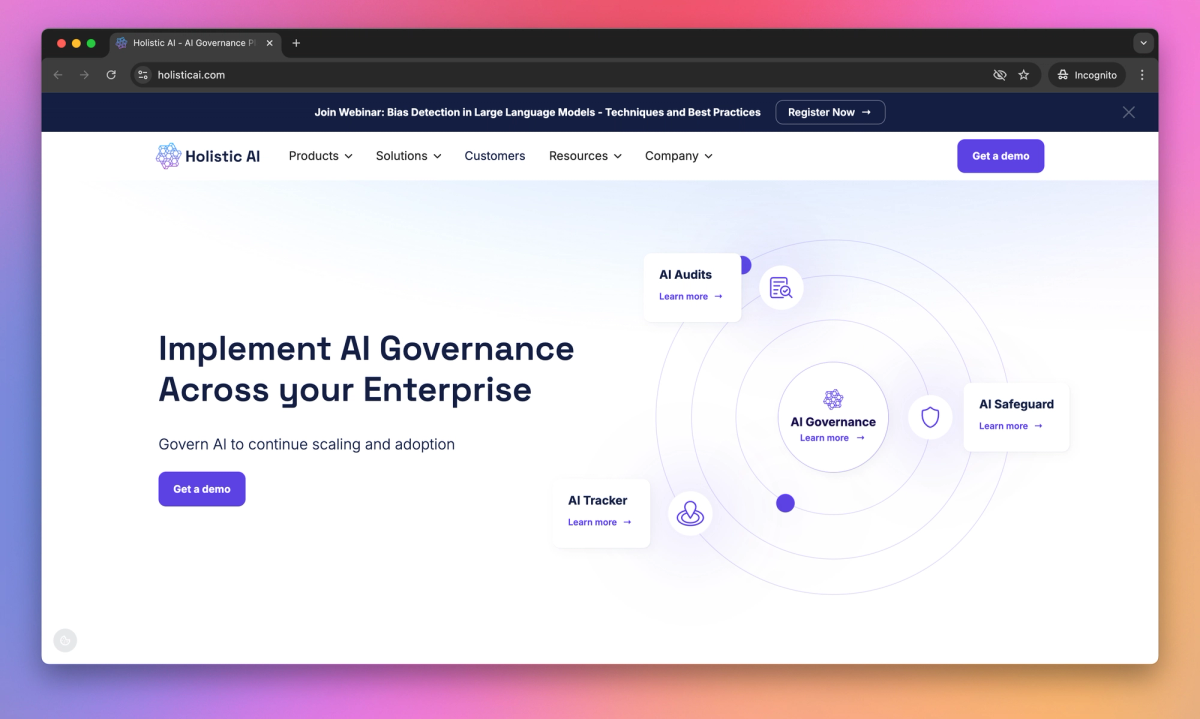Select the AI Safeguard shield icon
This screenshot has height=719, width=1200.
coord(930,417)
